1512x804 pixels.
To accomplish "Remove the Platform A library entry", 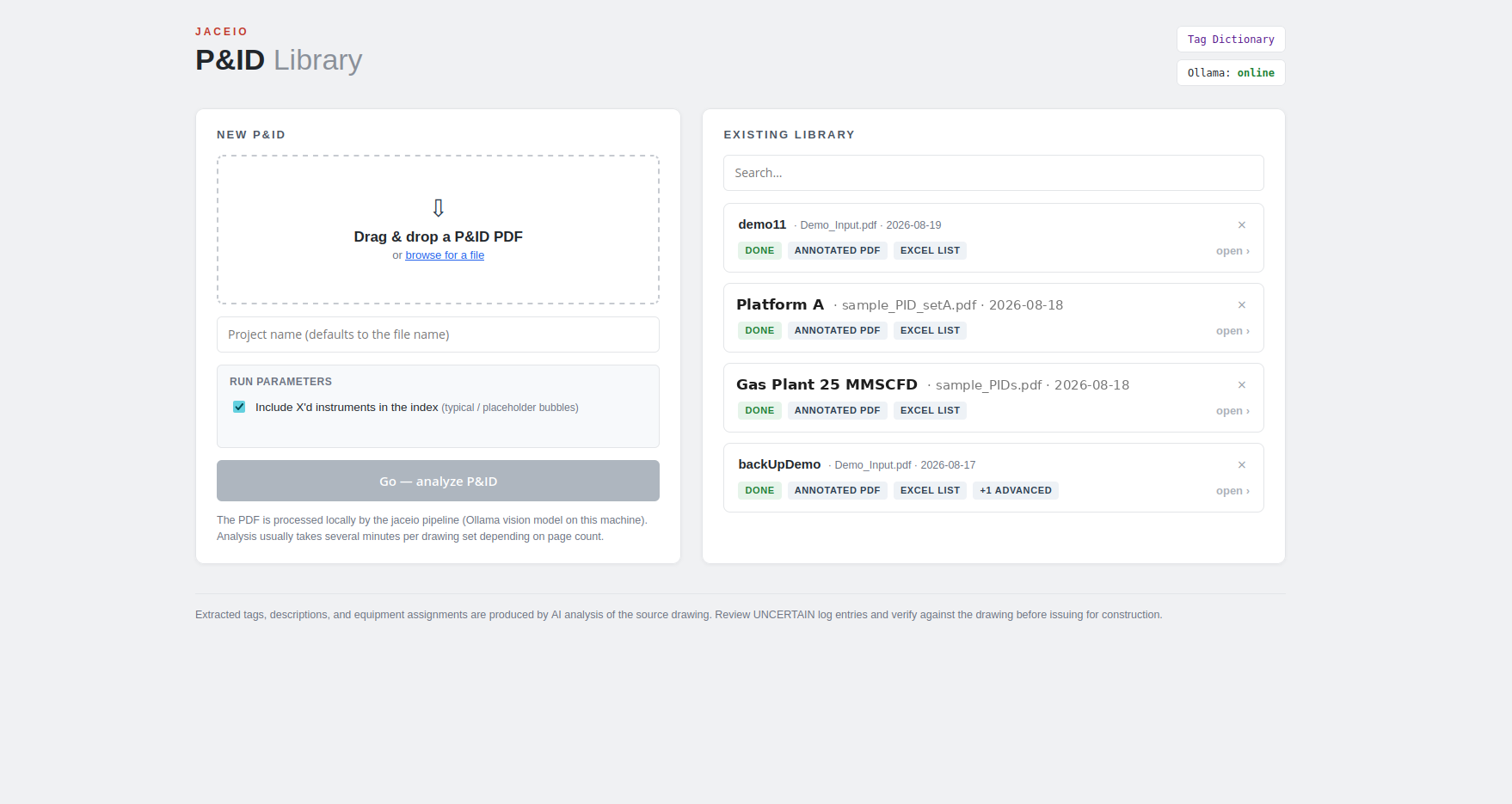I will [1241, 305].
